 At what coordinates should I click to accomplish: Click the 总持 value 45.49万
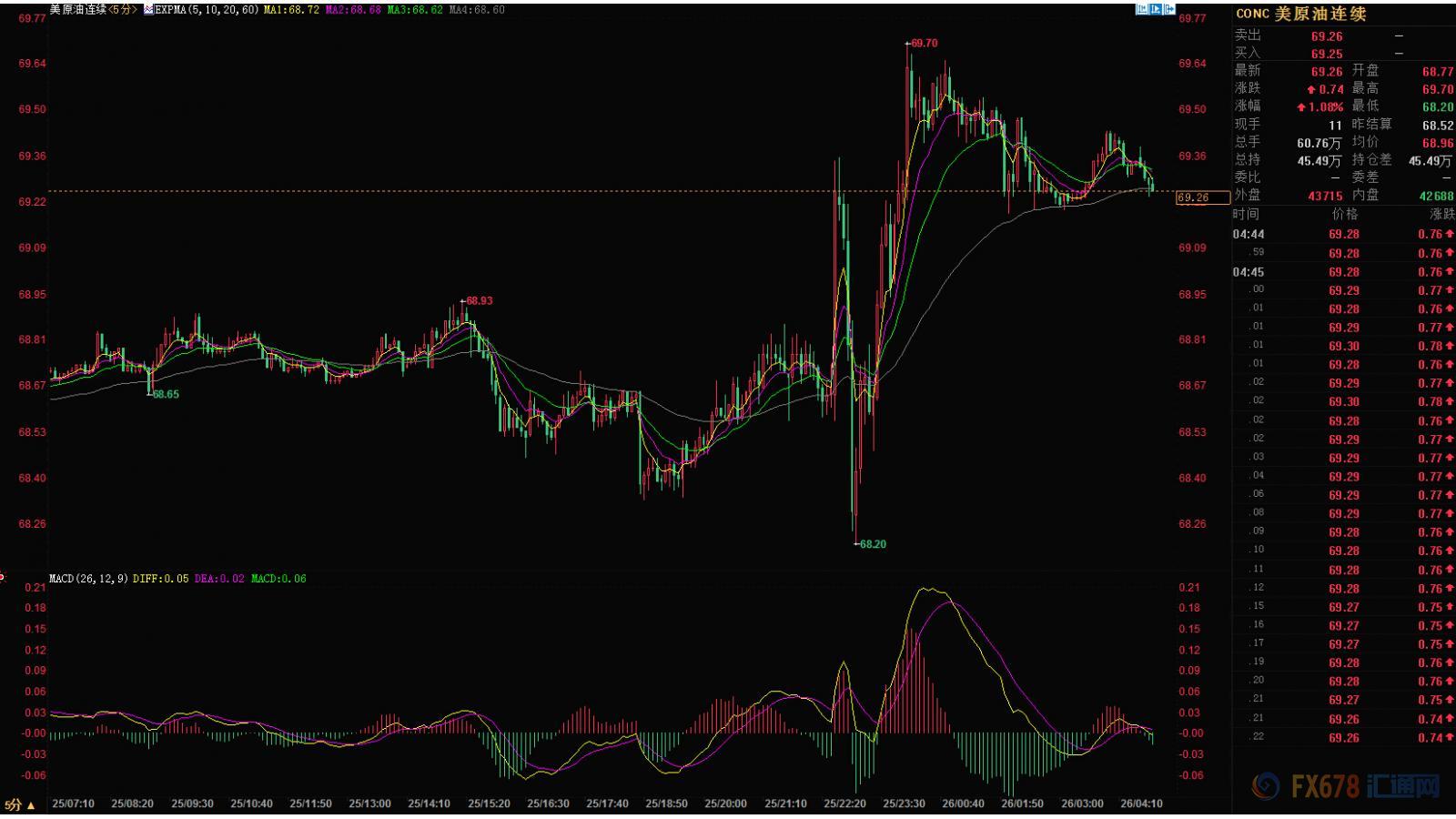(x=1319, y=161)
